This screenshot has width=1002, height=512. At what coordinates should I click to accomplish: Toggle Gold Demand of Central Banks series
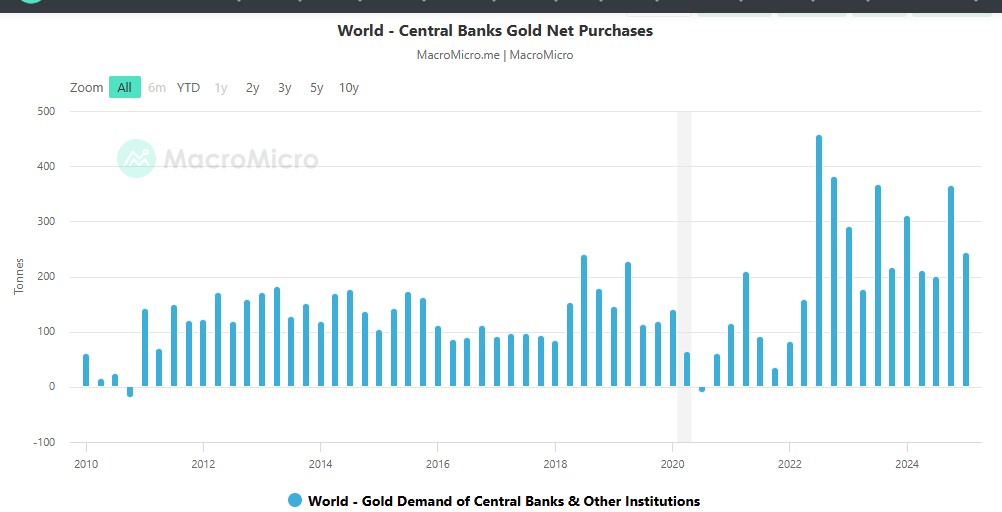coord(504,501)
